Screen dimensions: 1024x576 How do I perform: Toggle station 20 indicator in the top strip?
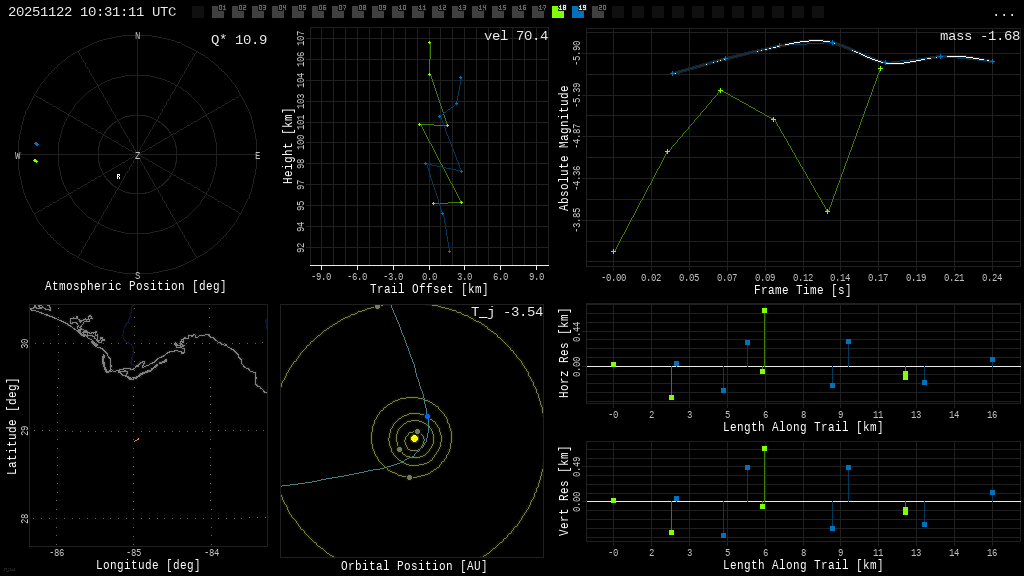point(598,12)
